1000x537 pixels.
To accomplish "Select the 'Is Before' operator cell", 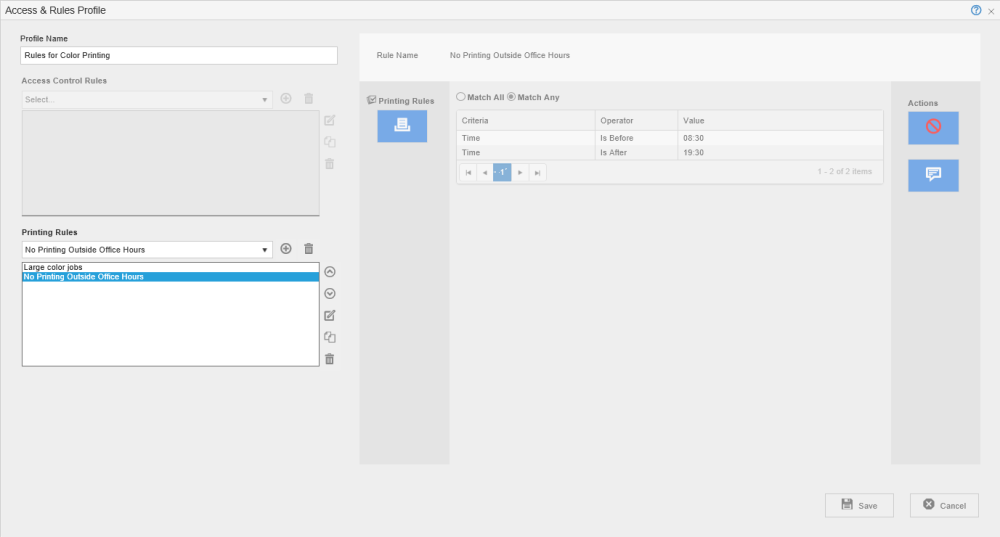I will tap(636, 138).
